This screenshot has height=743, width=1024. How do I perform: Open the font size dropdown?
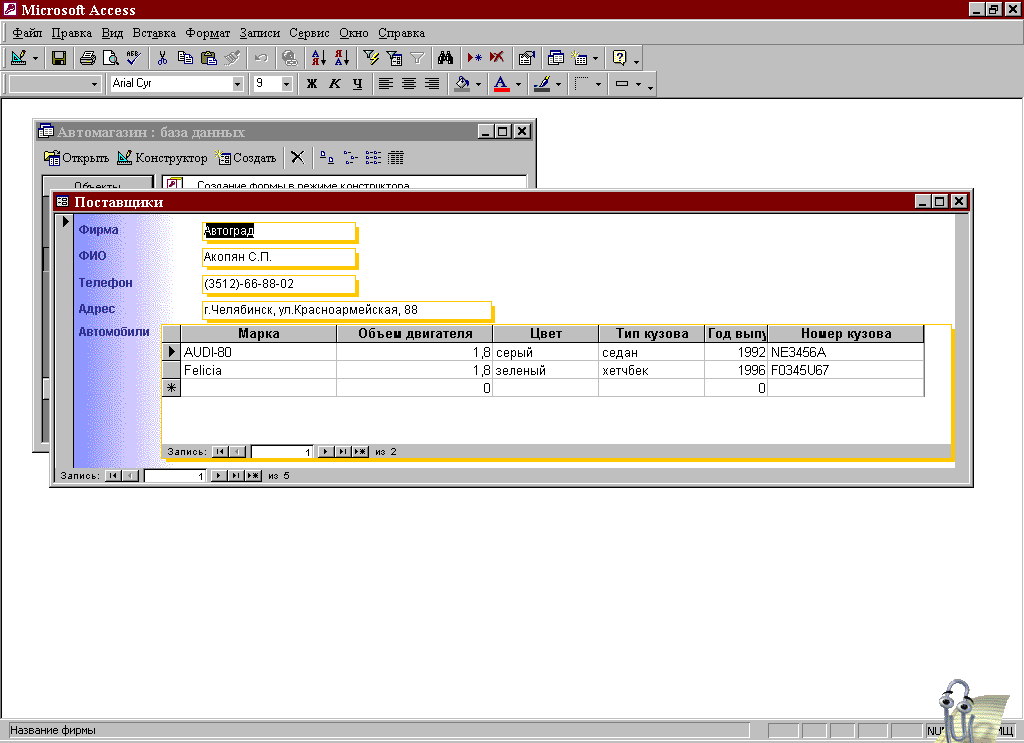tap(286, 84)
